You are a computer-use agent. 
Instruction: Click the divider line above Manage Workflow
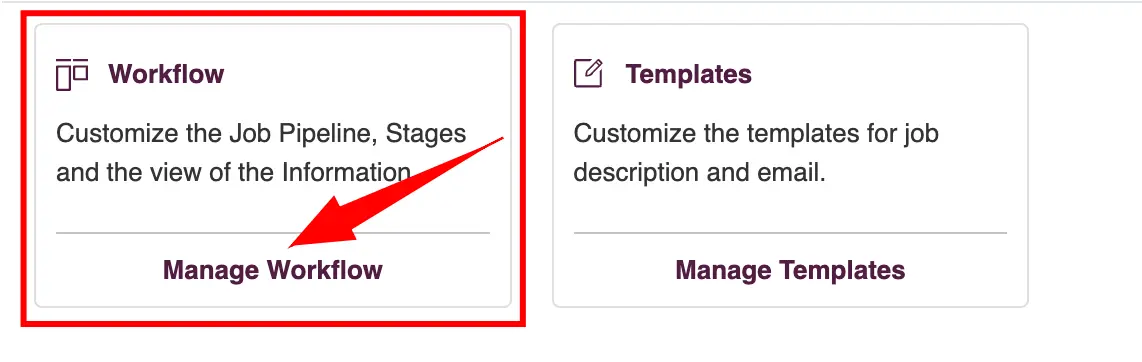tap(272, 233)
